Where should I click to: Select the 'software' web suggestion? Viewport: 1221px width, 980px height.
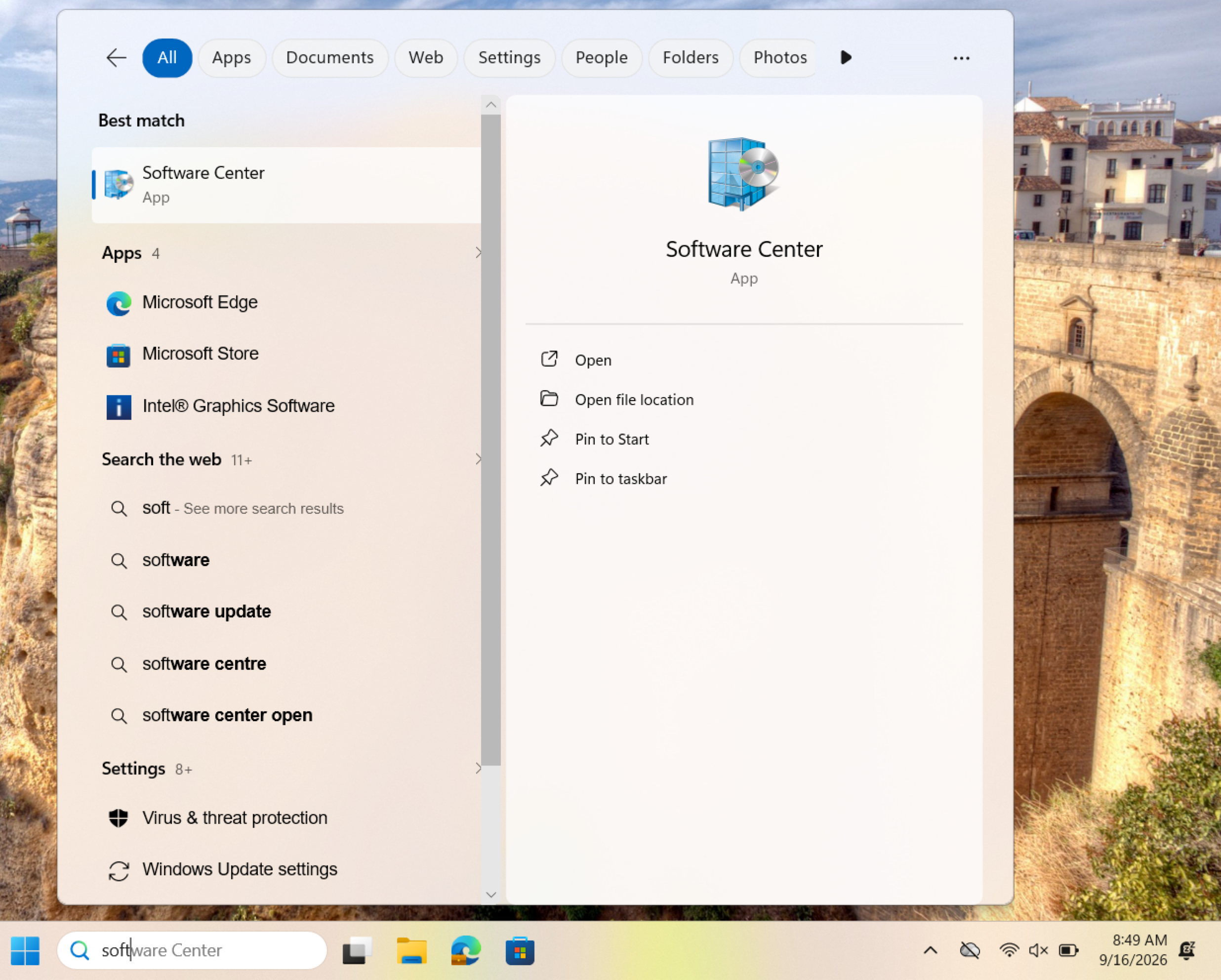[x=286, y=560]
